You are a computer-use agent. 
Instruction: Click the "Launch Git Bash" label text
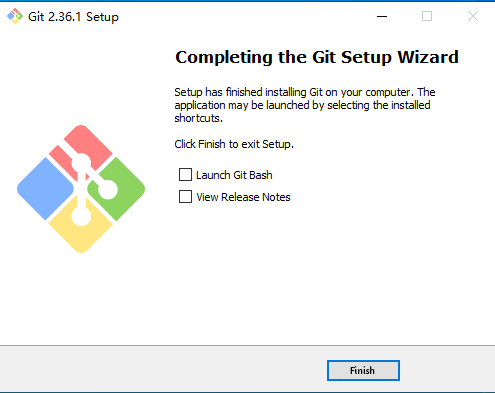coord(234,175)
